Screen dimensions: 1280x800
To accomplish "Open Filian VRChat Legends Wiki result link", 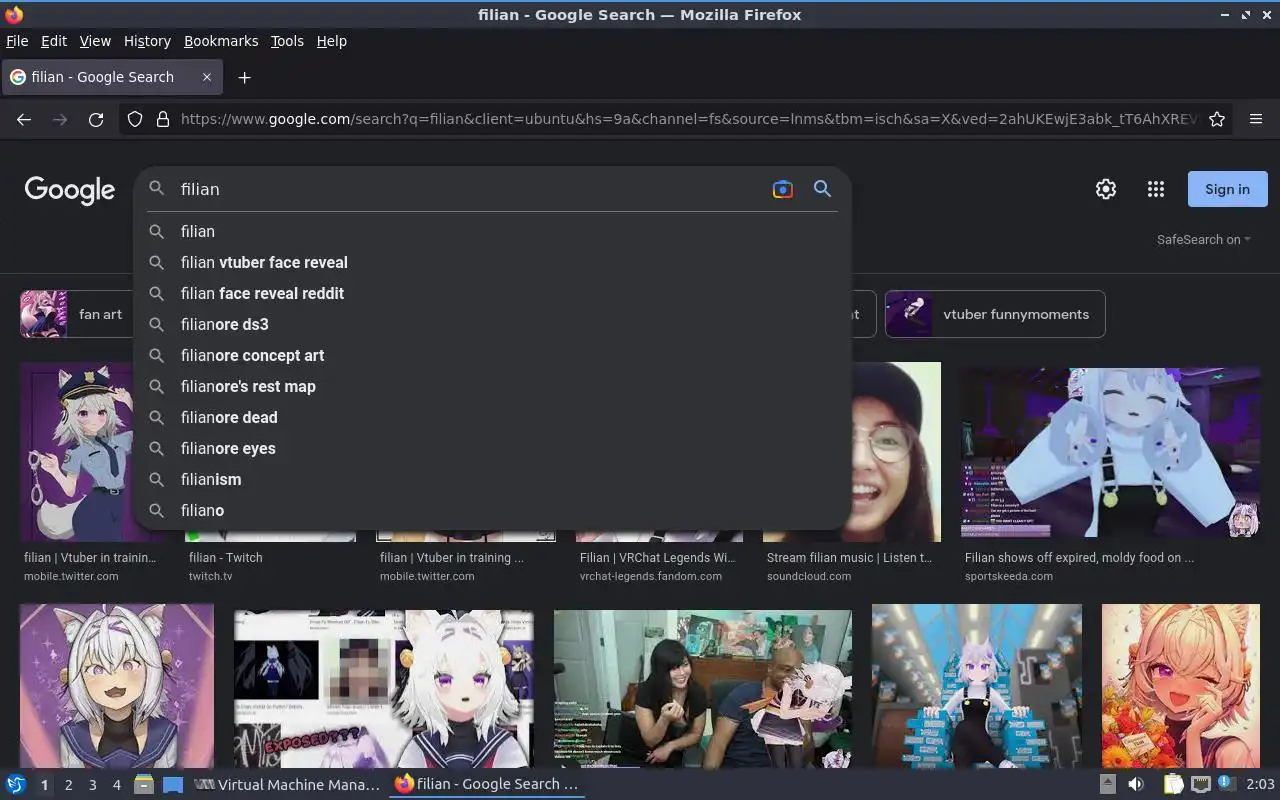I will pos(657,558).
